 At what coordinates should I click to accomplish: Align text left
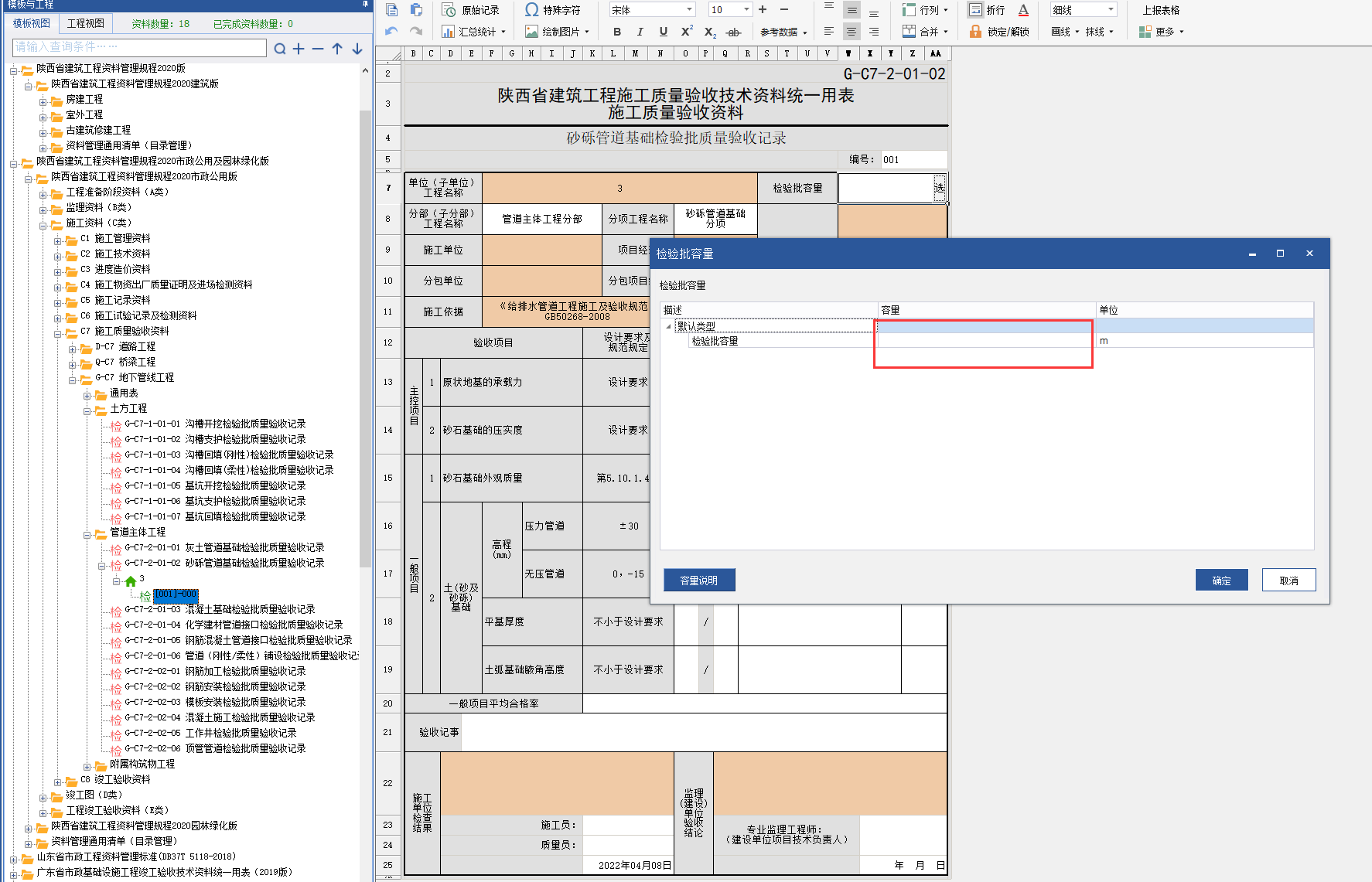point(828,32)
